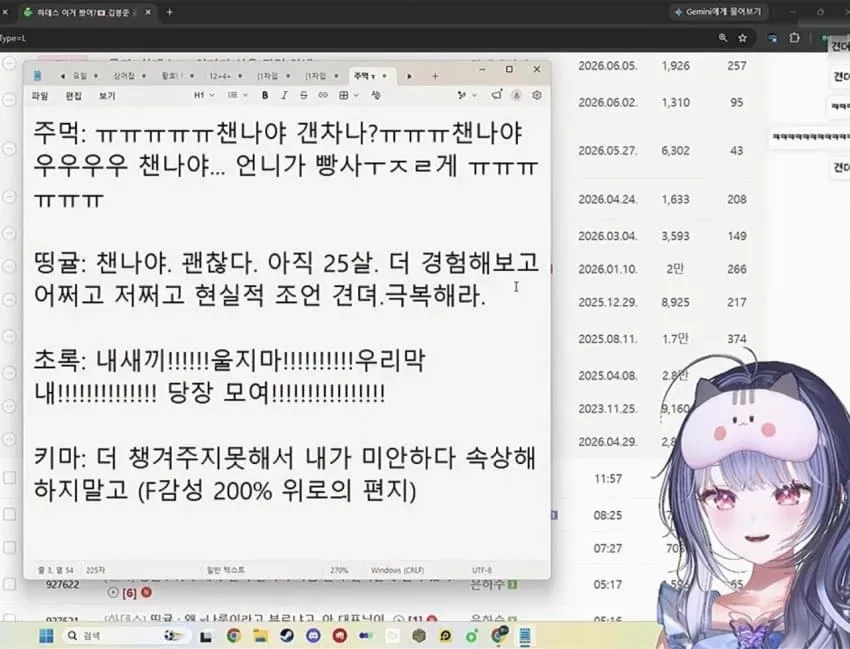Toggle italic formatting in Notepad
Screen dimensions: 850x649
pyautogui.click(x=284, y=95)
